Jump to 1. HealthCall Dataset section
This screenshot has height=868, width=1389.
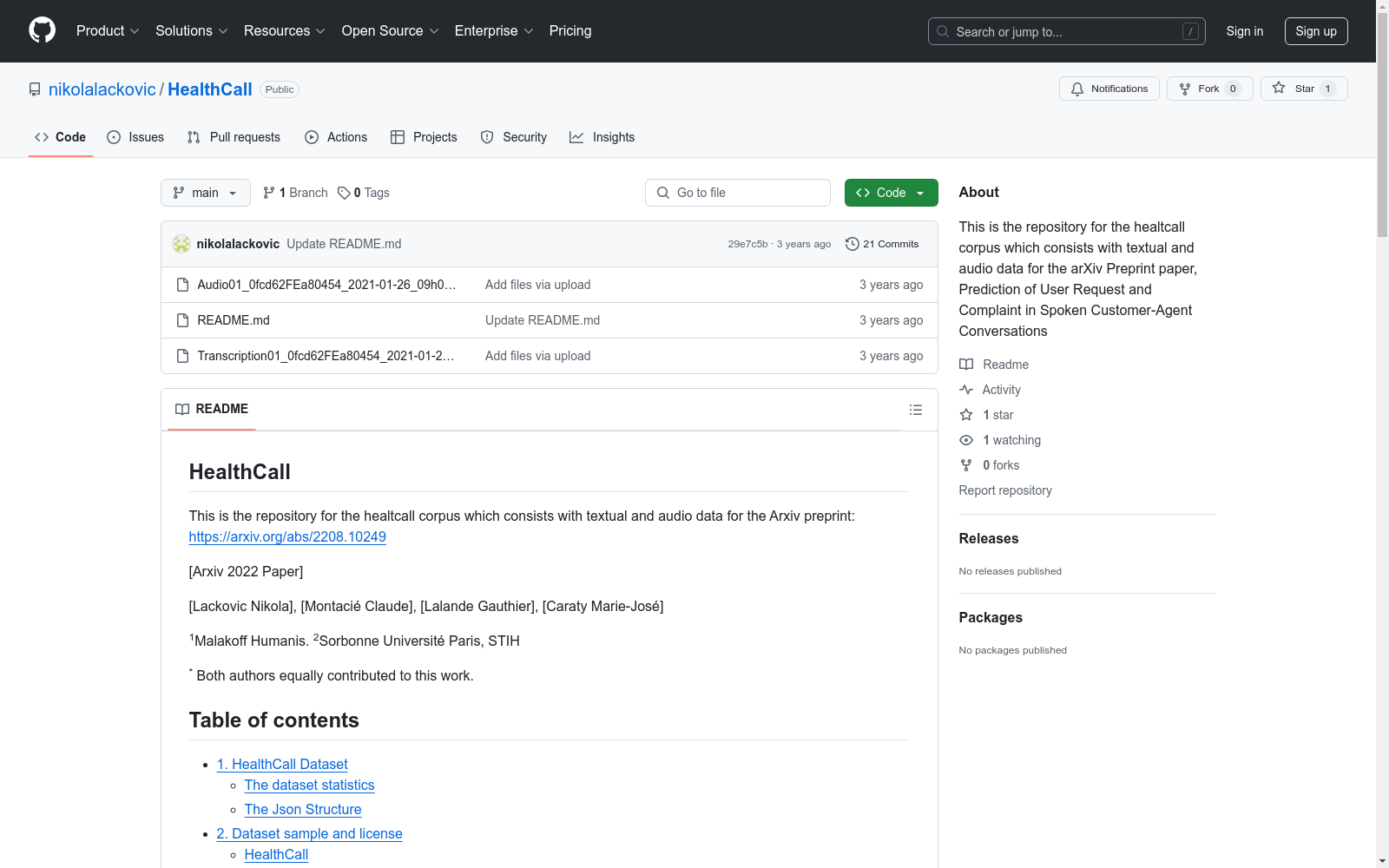coord(282,764)
